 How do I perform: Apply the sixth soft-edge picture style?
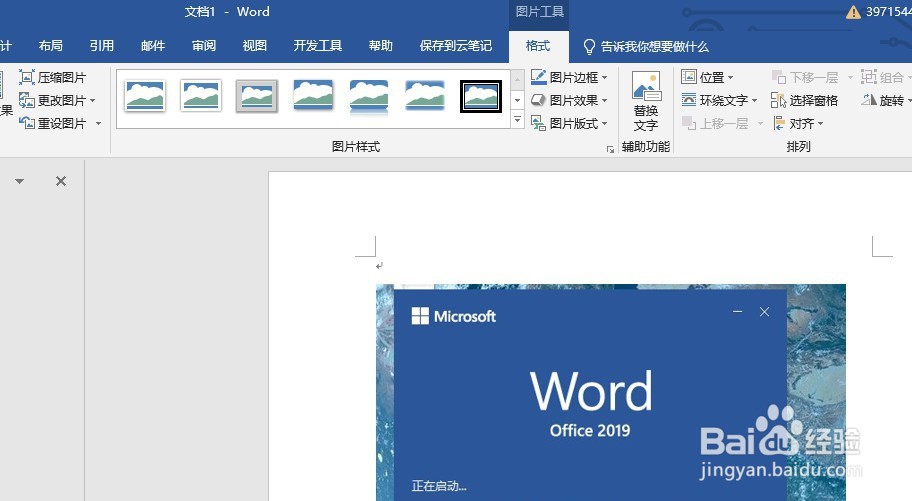tap(425, 95)
